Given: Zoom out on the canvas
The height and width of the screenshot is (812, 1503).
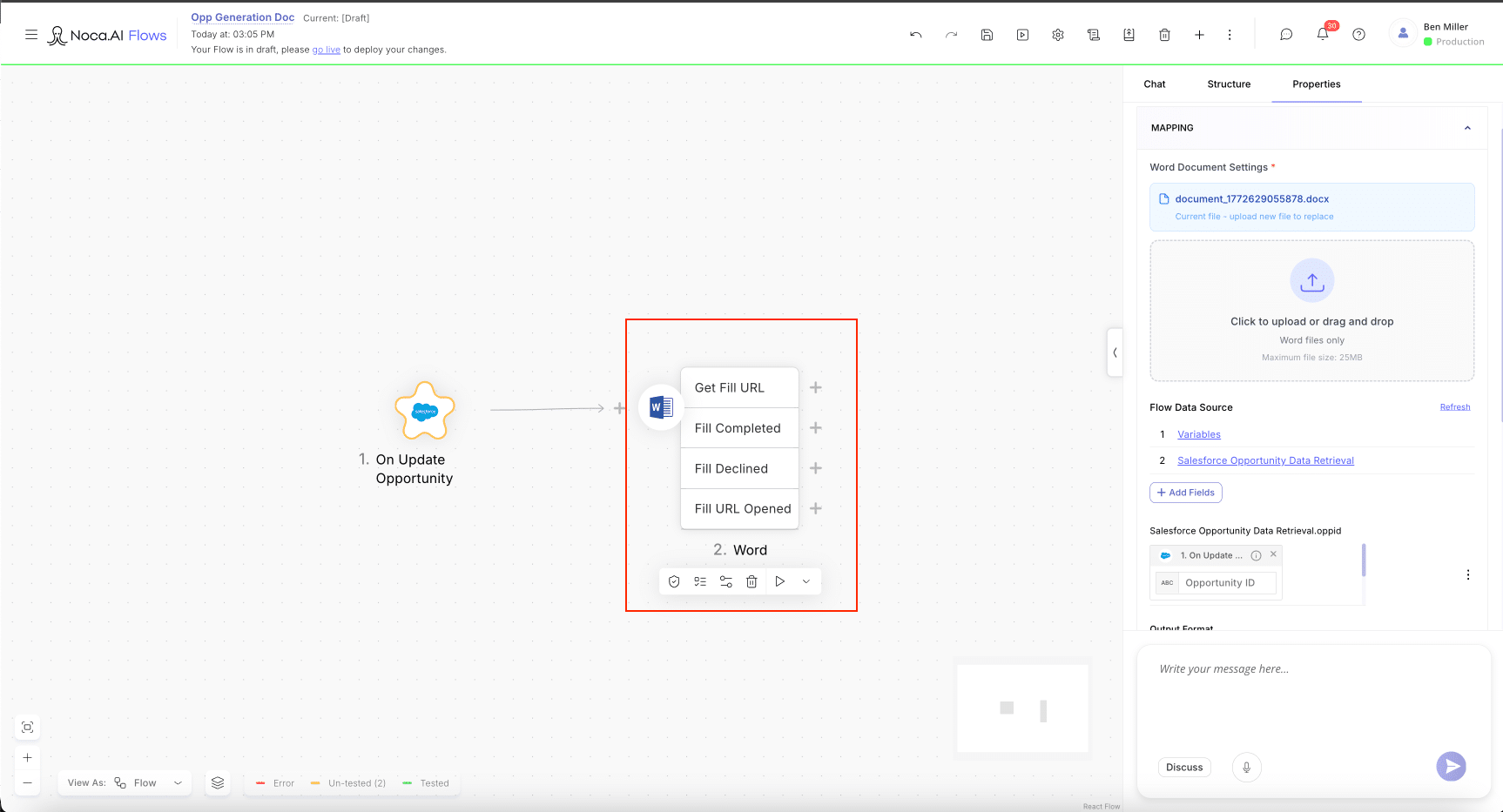Looking at the screenshot, I should point(28,783).
